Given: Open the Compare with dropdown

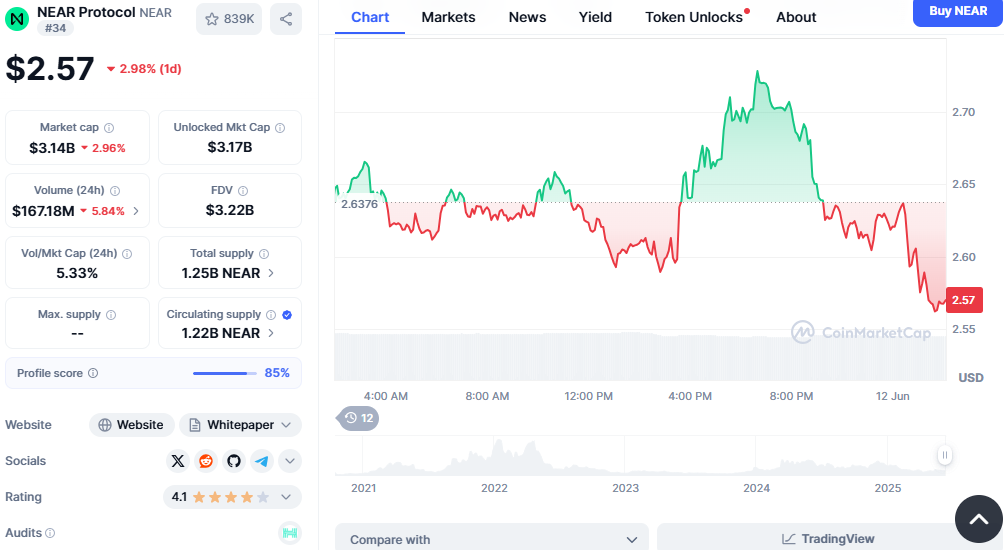Looking at the screenshot, I should pos(492,540).
